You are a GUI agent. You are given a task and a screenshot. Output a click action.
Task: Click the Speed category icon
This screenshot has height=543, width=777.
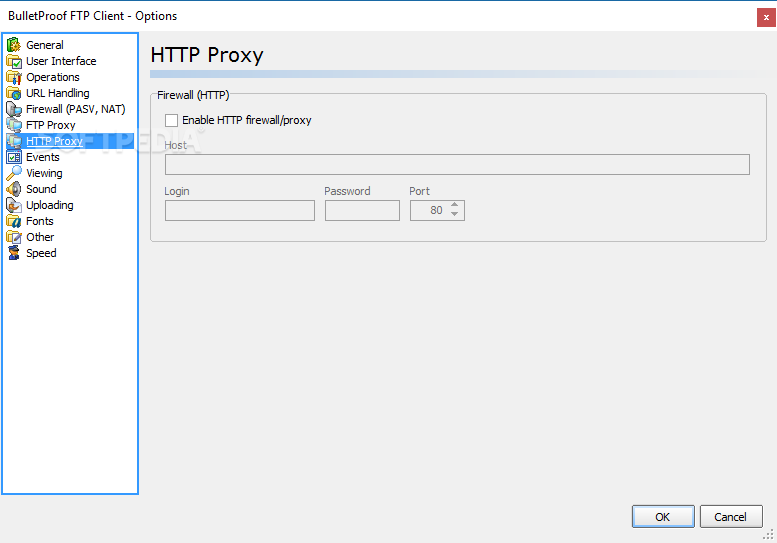tap(14, 253)
